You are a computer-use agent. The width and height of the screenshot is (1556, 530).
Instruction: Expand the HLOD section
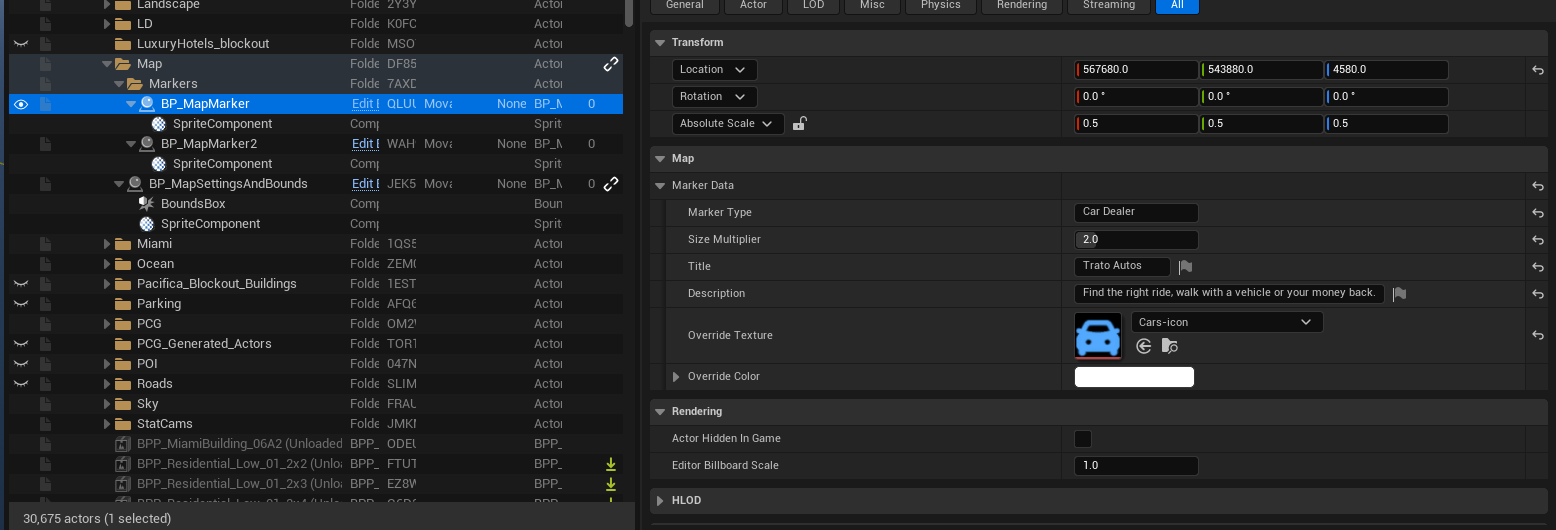tap(660, 500)
